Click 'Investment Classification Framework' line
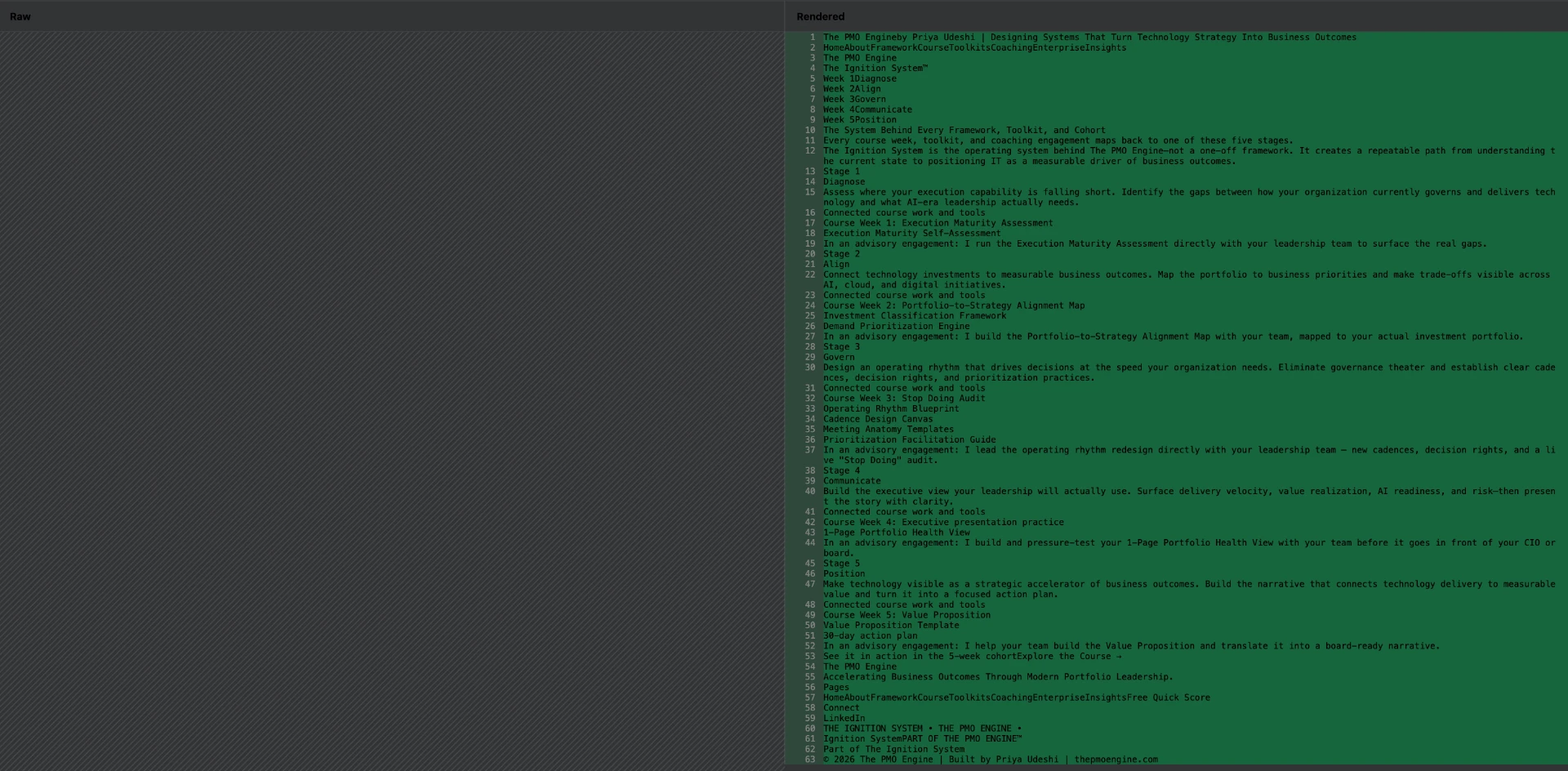1568x771 pixels. point(915,316)
